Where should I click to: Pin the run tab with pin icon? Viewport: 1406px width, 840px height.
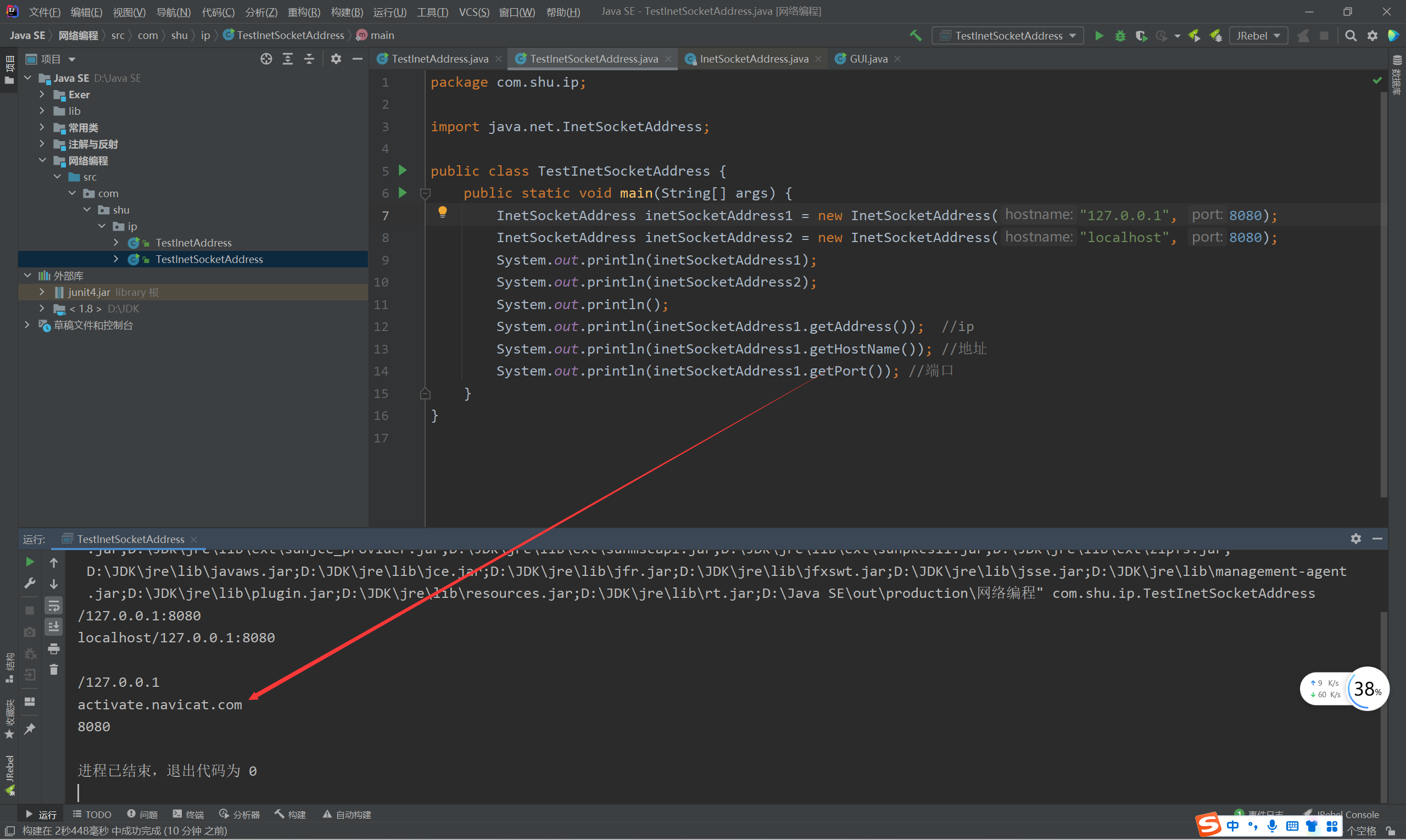[x=30, y=729]
